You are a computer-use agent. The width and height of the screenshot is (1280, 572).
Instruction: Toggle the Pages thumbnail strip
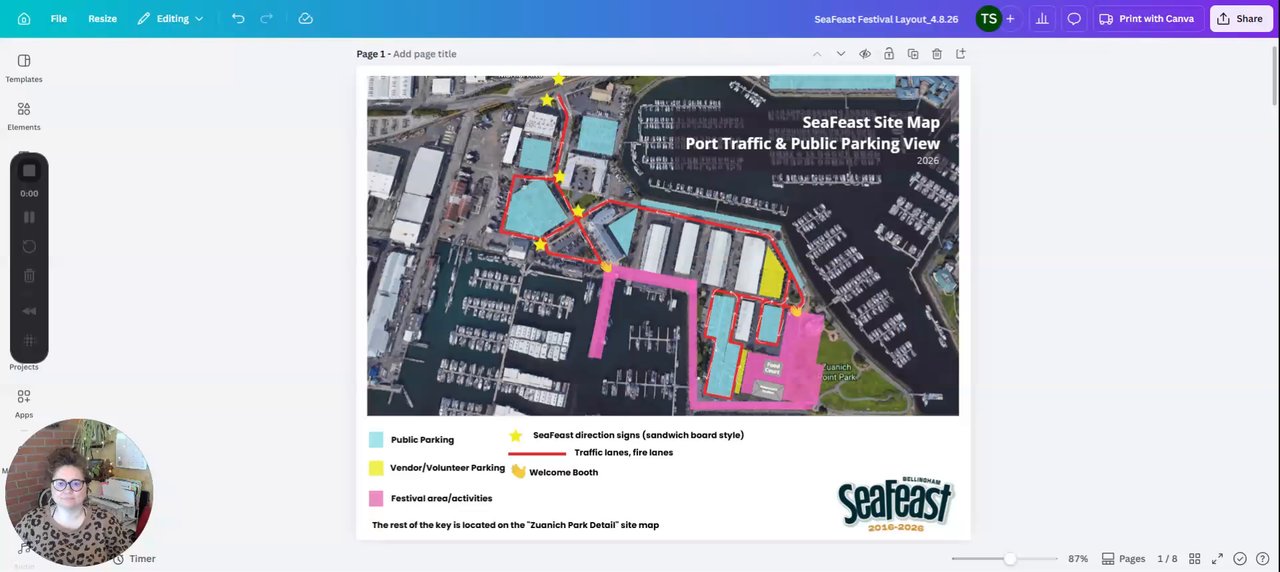pyautogui.click(x=1124, y=559)
